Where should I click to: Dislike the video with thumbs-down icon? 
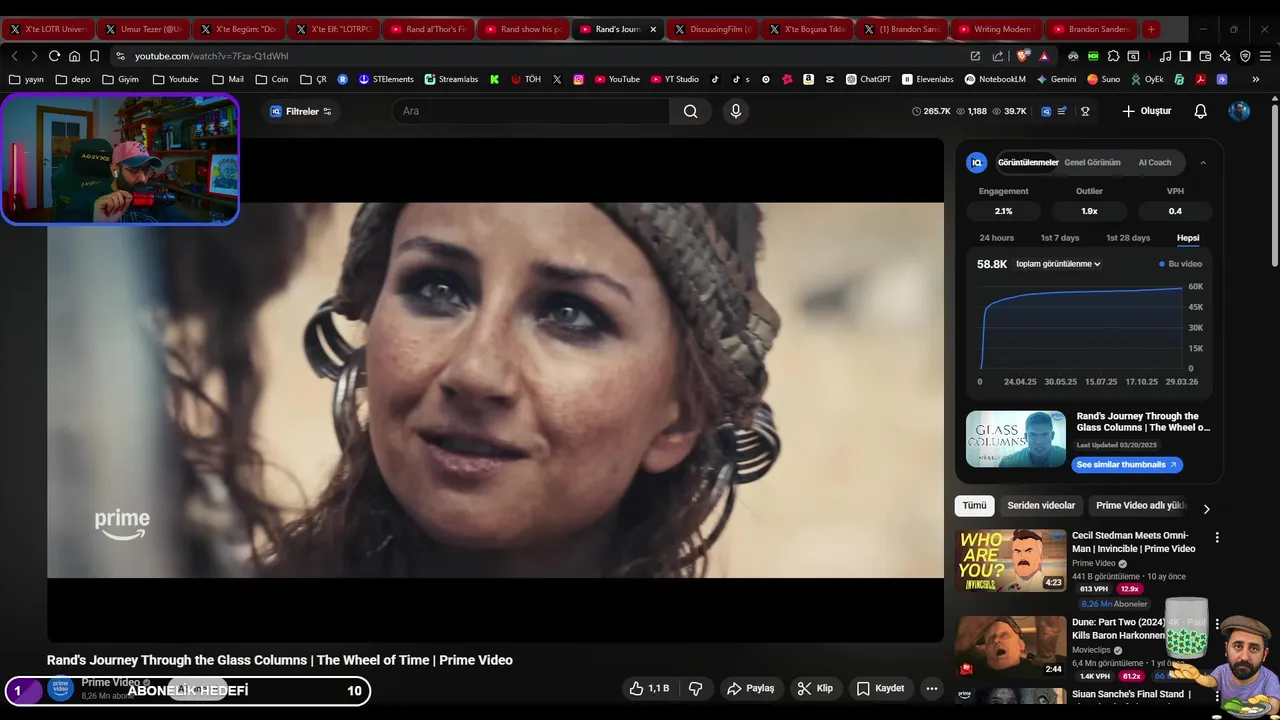tap(695, 688)
